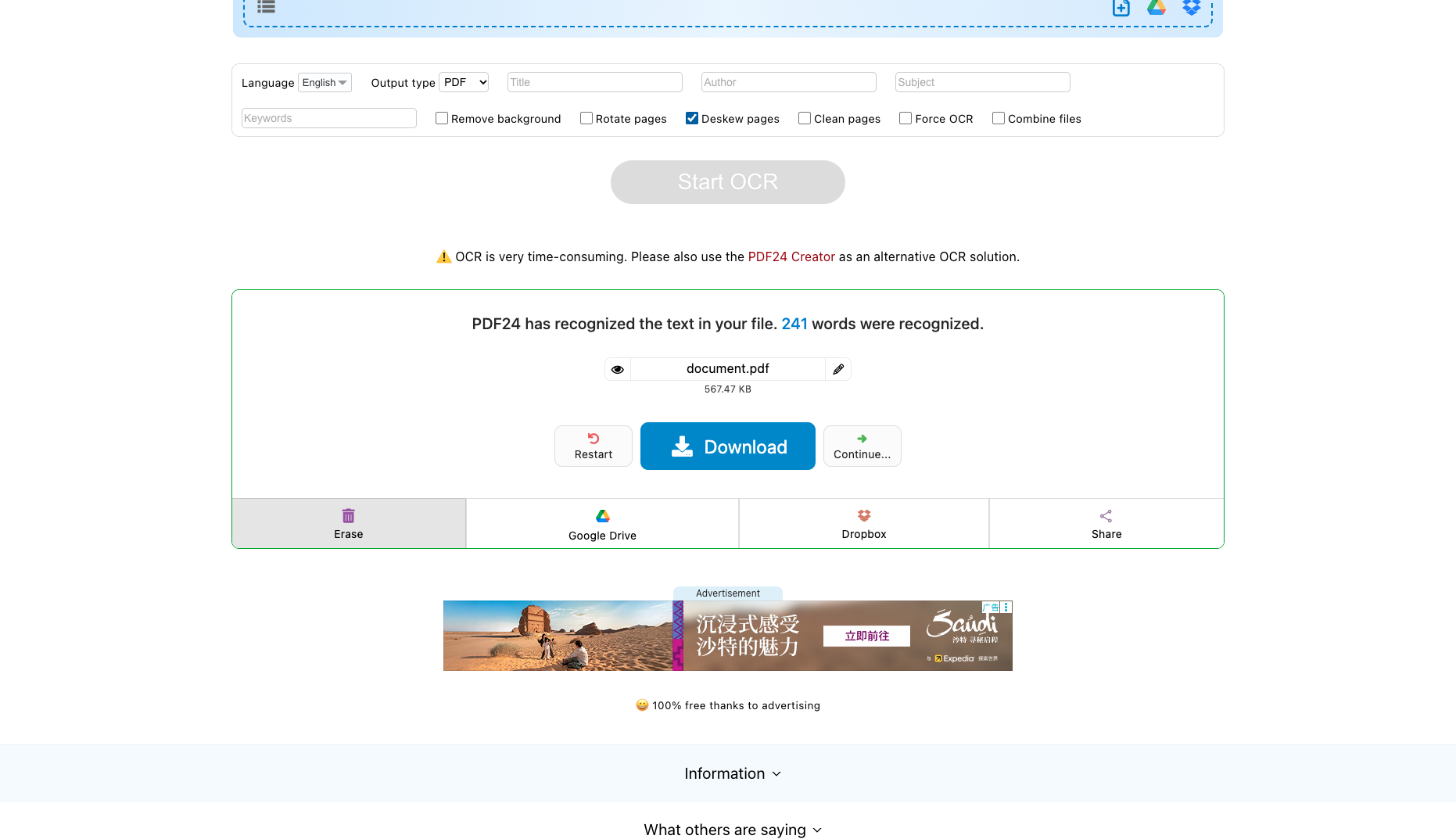This screenshot has width=1456, height=839.
Task: Download the recognized PDF file
Action: [x=728, y=446]
